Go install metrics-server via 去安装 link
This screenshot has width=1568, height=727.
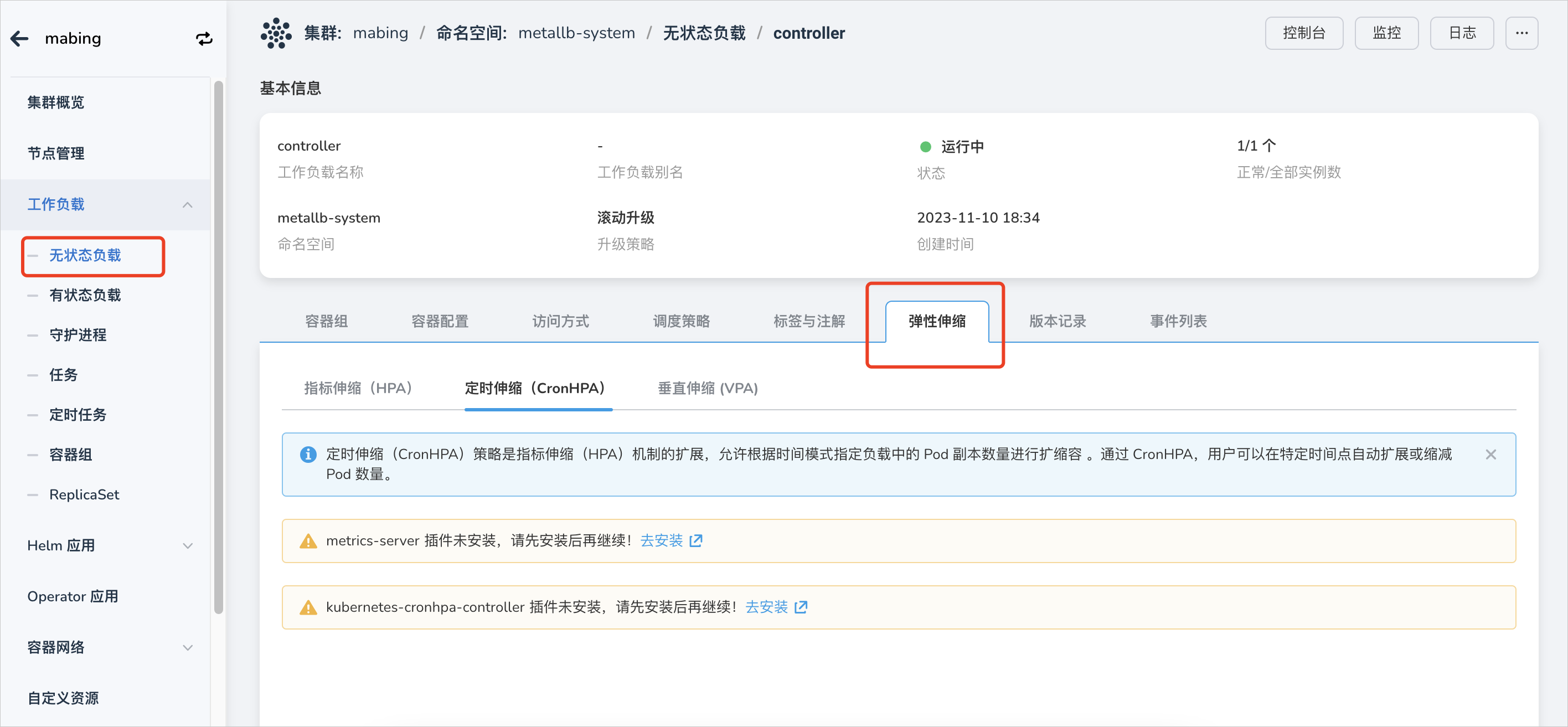(661, 541)
